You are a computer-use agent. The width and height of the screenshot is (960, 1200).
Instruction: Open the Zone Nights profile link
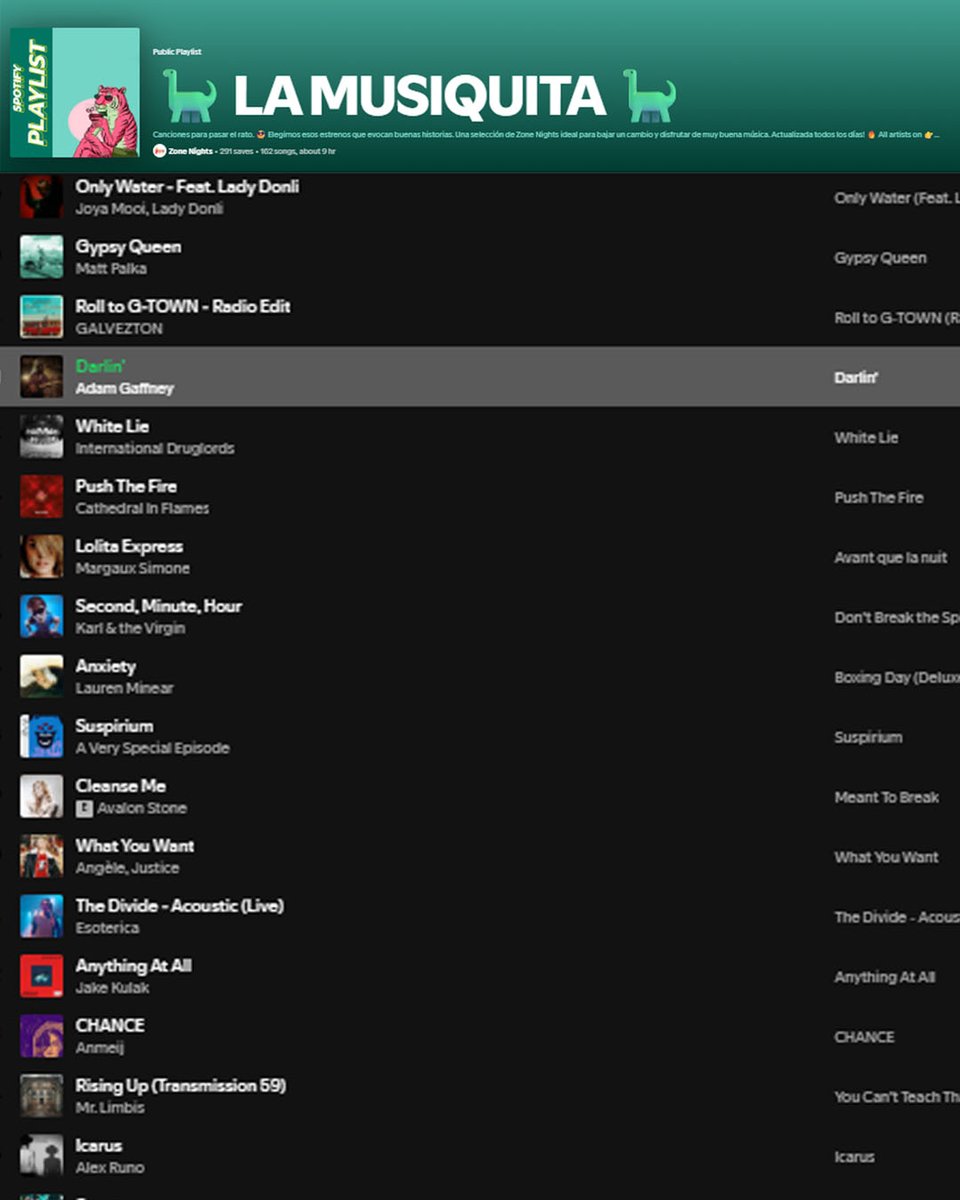click(x=191, y=151)
